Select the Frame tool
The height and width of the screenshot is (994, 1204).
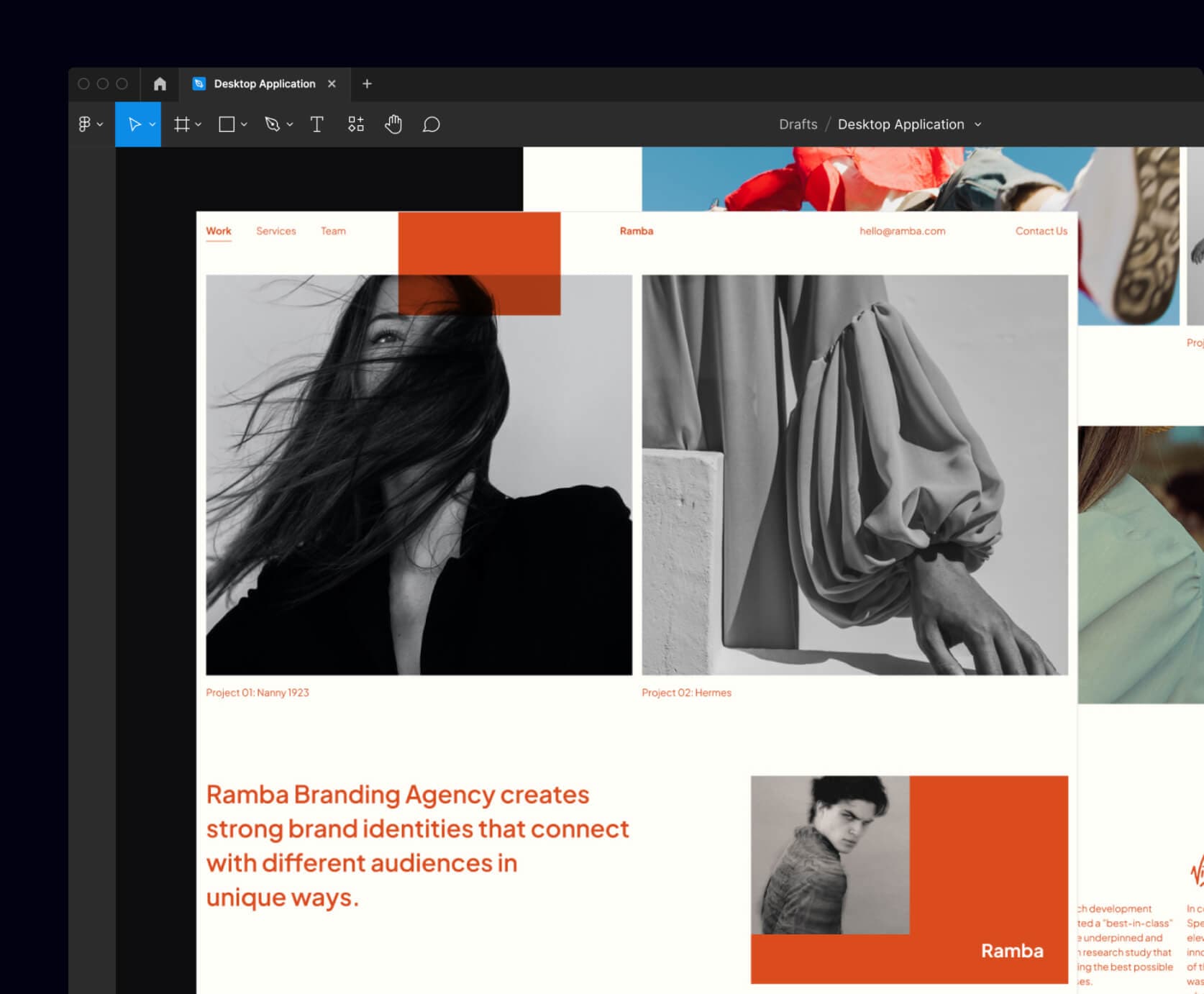pyautogui.click(x=182, y=124)
